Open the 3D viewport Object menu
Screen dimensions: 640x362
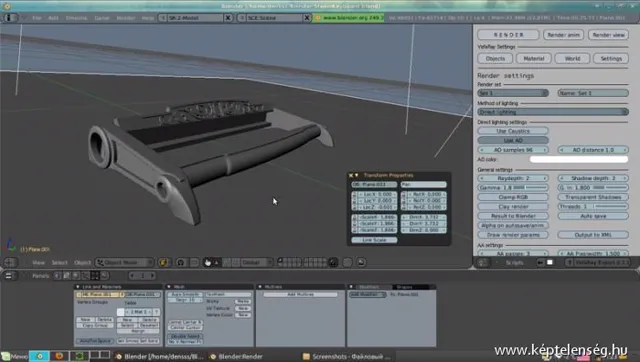pyautogui.click(x=82, y=262)
